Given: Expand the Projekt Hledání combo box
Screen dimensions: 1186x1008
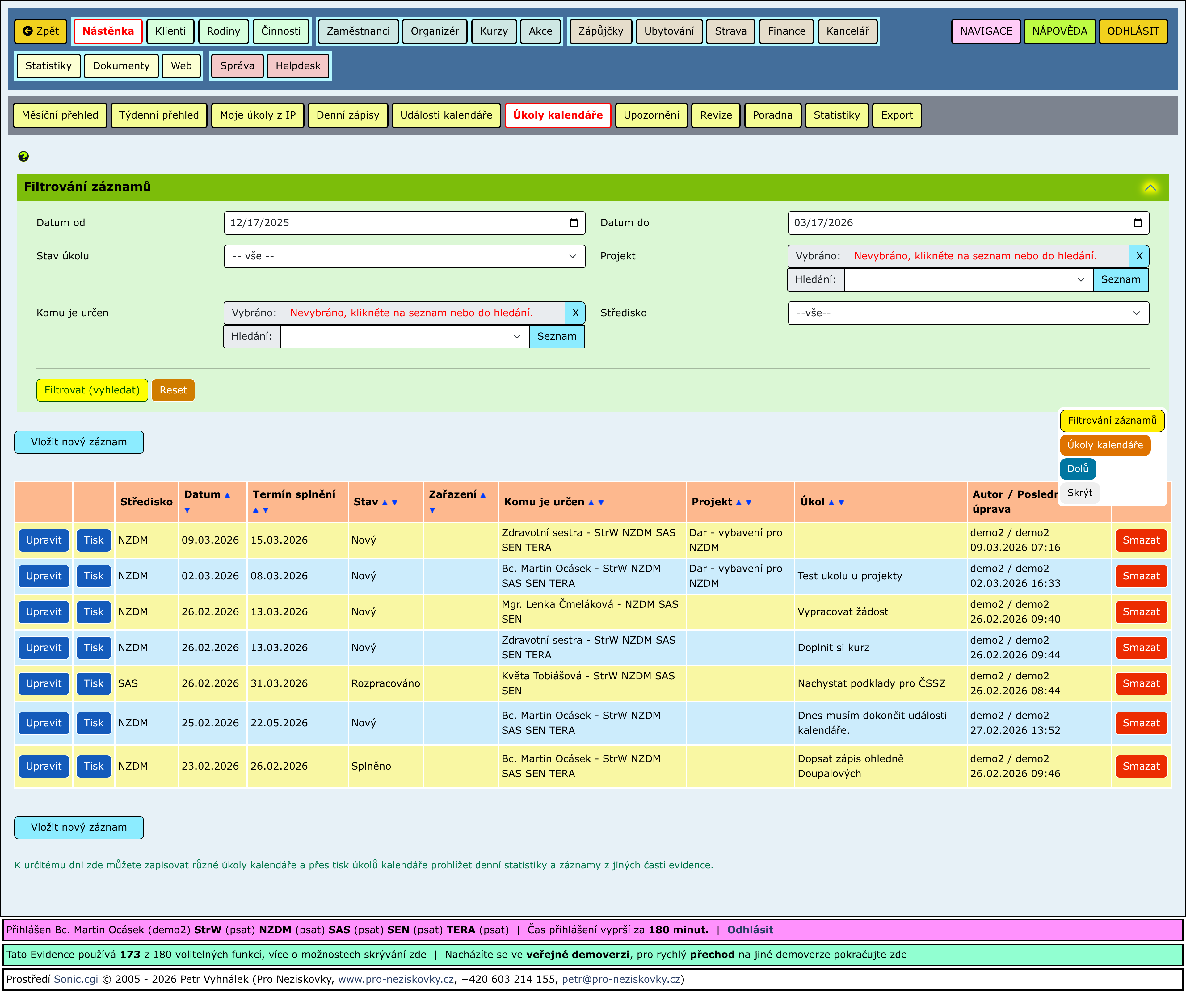Looking at the screenshot, I should (x=1080, y=280).
